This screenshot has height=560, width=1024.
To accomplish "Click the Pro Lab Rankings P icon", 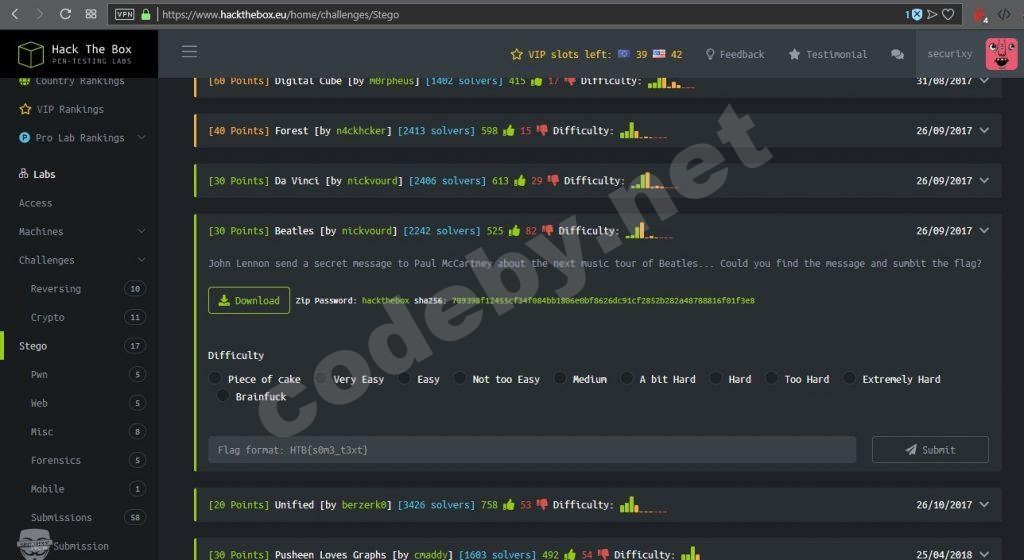I will pyautogui.click(x=24, y=138).
